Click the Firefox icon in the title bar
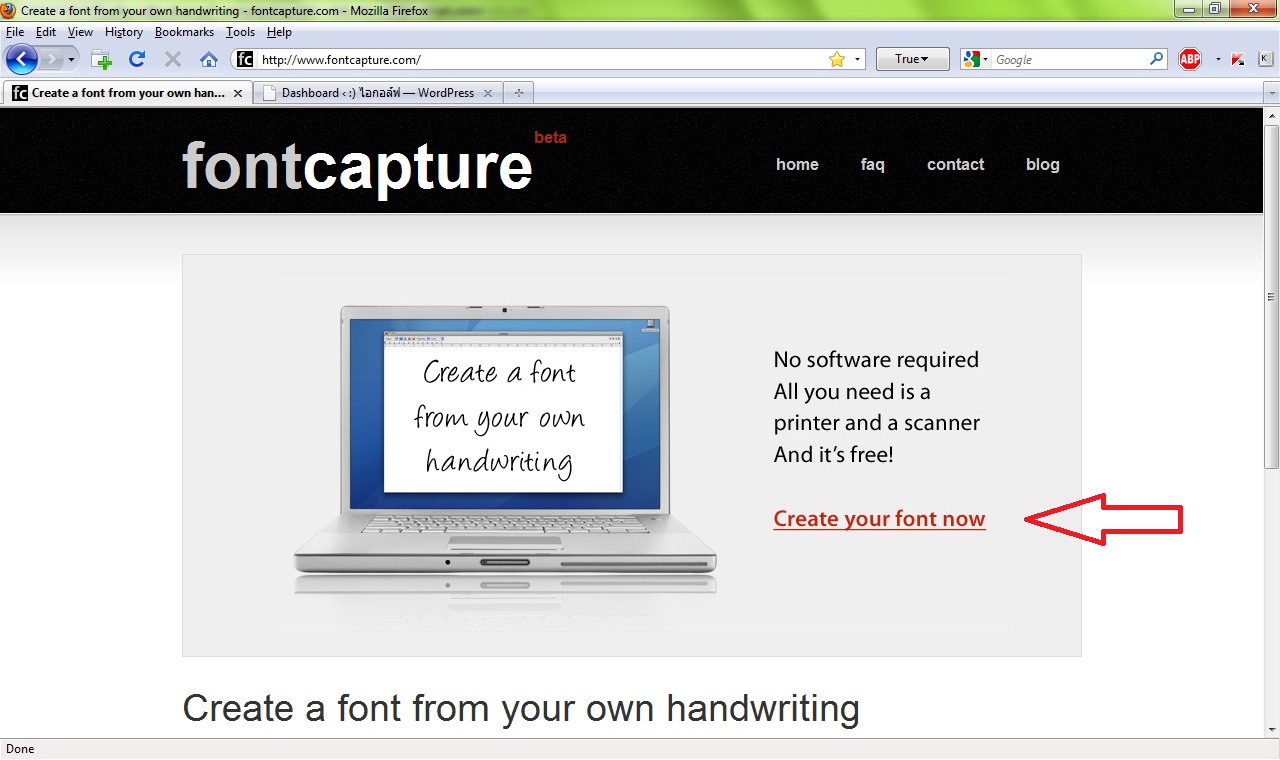This screenshot has height=760, width=1280. 9,10
